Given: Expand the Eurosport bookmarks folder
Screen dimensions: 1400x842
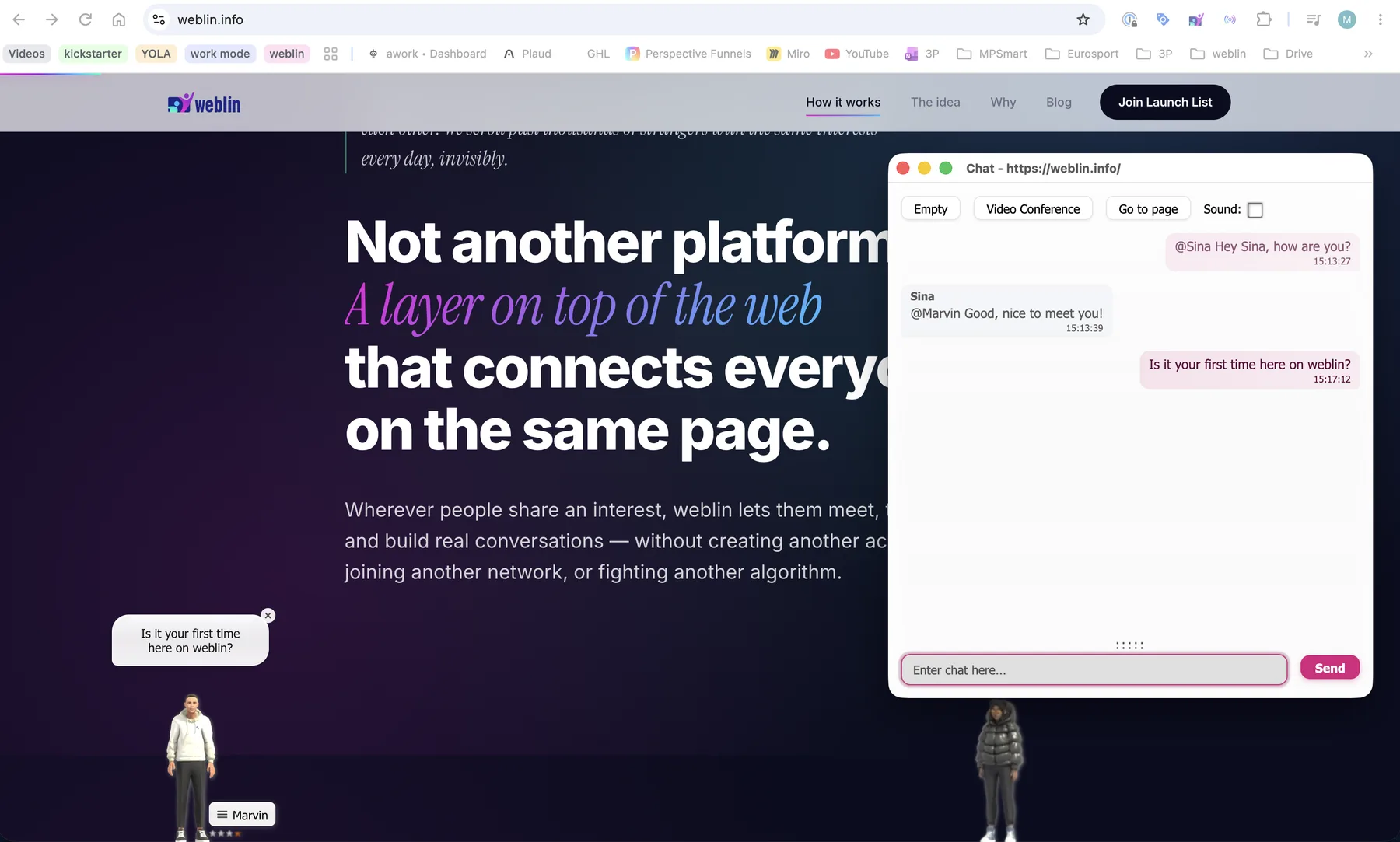Looking at the screenshot, I should click(x=1082, y=54).
